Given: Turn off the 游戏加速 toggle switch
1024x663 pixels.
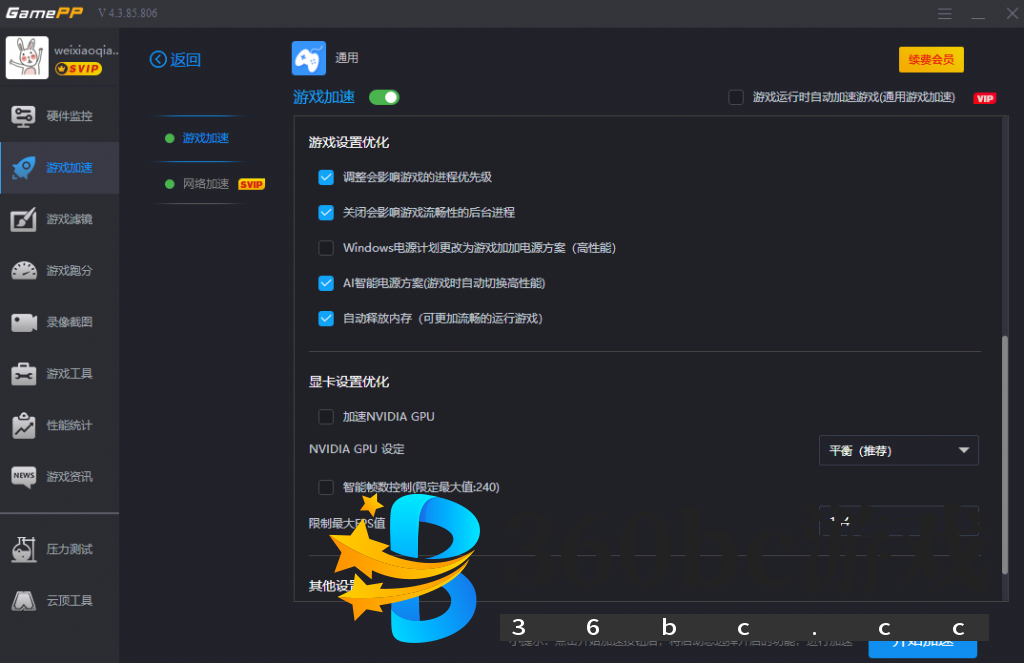Looking at the screenshot, I should tap(384, 98).
